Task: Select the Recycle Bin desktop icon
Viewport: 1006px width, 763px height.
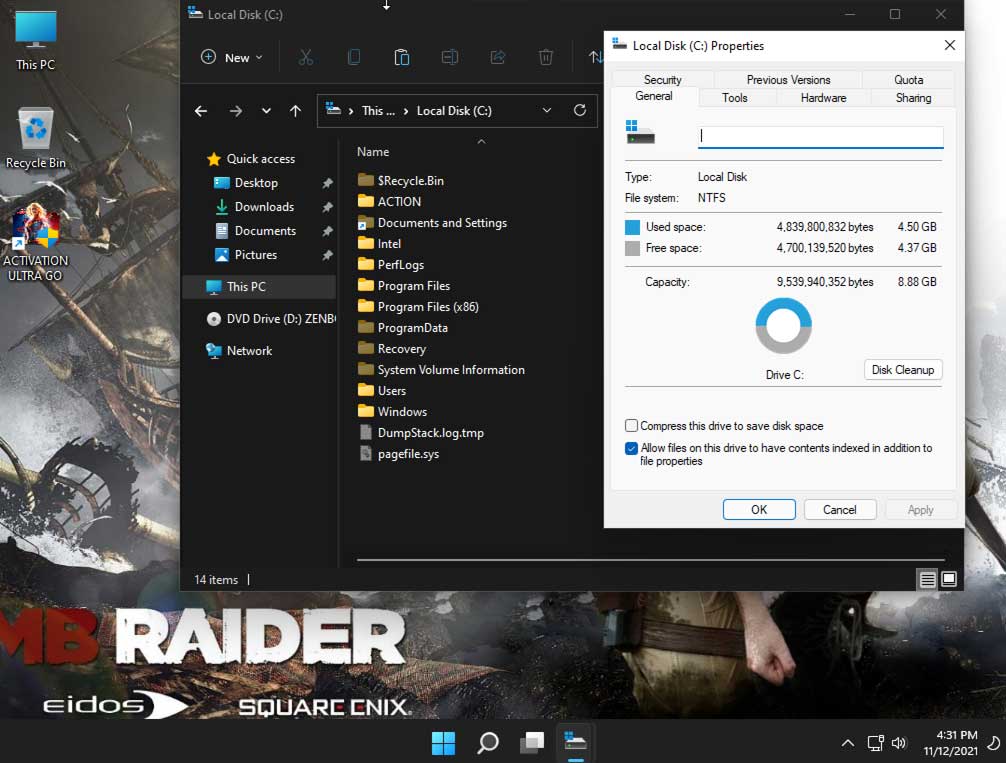Action: coord(35,139)
